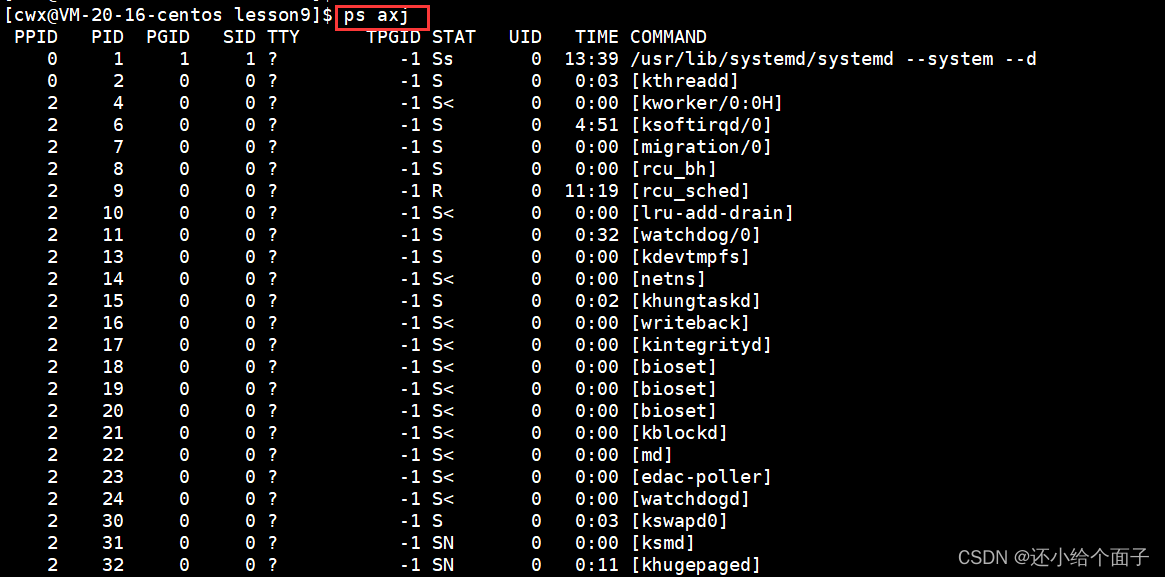Click the '[watchdogd]' process name
This screenshot has height=577, width=1165.
tap(690, 499)
